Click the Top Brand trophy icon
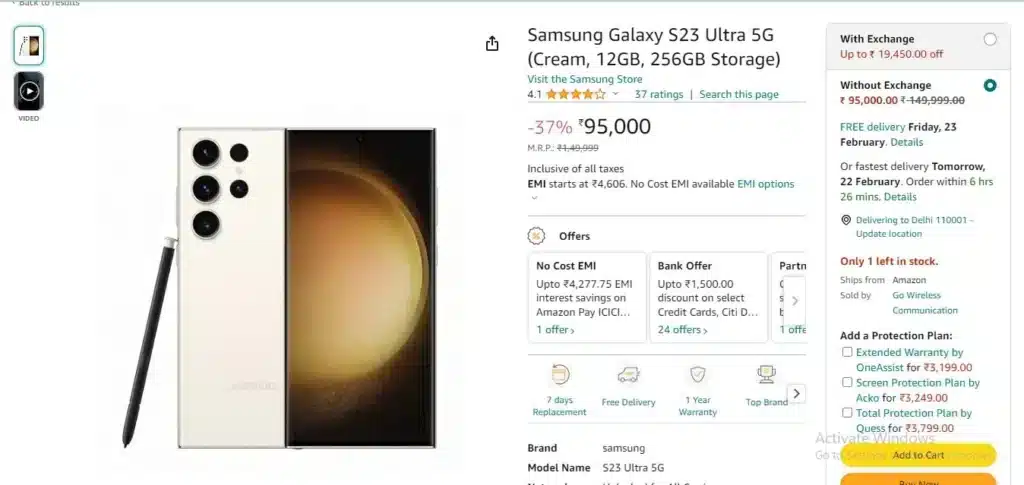Screen dimensions: 1024x485 click(x=766, y=375)
